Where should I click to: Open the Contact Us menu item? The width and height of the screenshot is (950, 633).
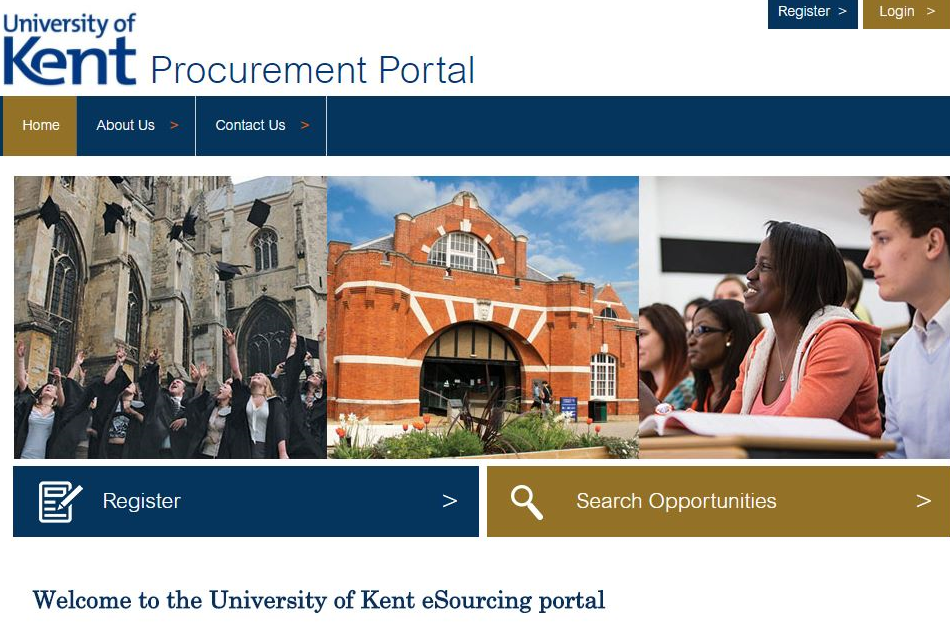(x=261, y=125)
